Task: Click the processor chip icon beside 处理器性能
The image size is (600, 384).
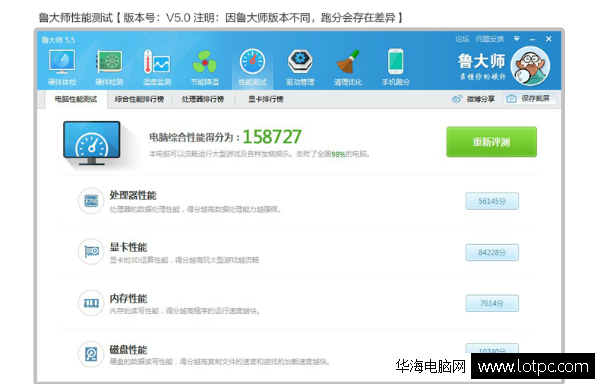Action: point(91,200)
